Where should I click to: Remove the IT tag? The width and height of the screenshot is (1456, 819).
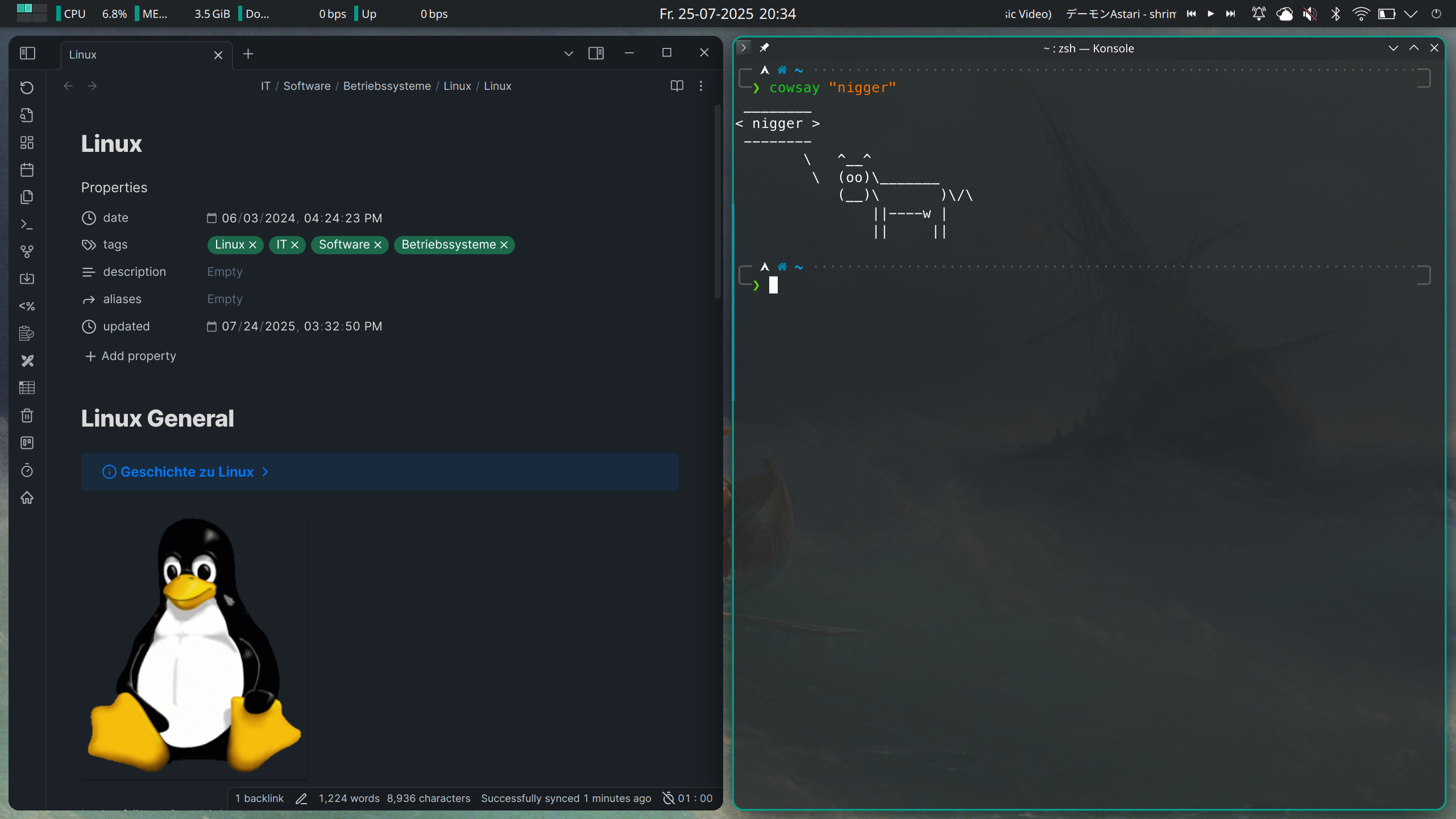pyautogui.click(x=295, y=245)
